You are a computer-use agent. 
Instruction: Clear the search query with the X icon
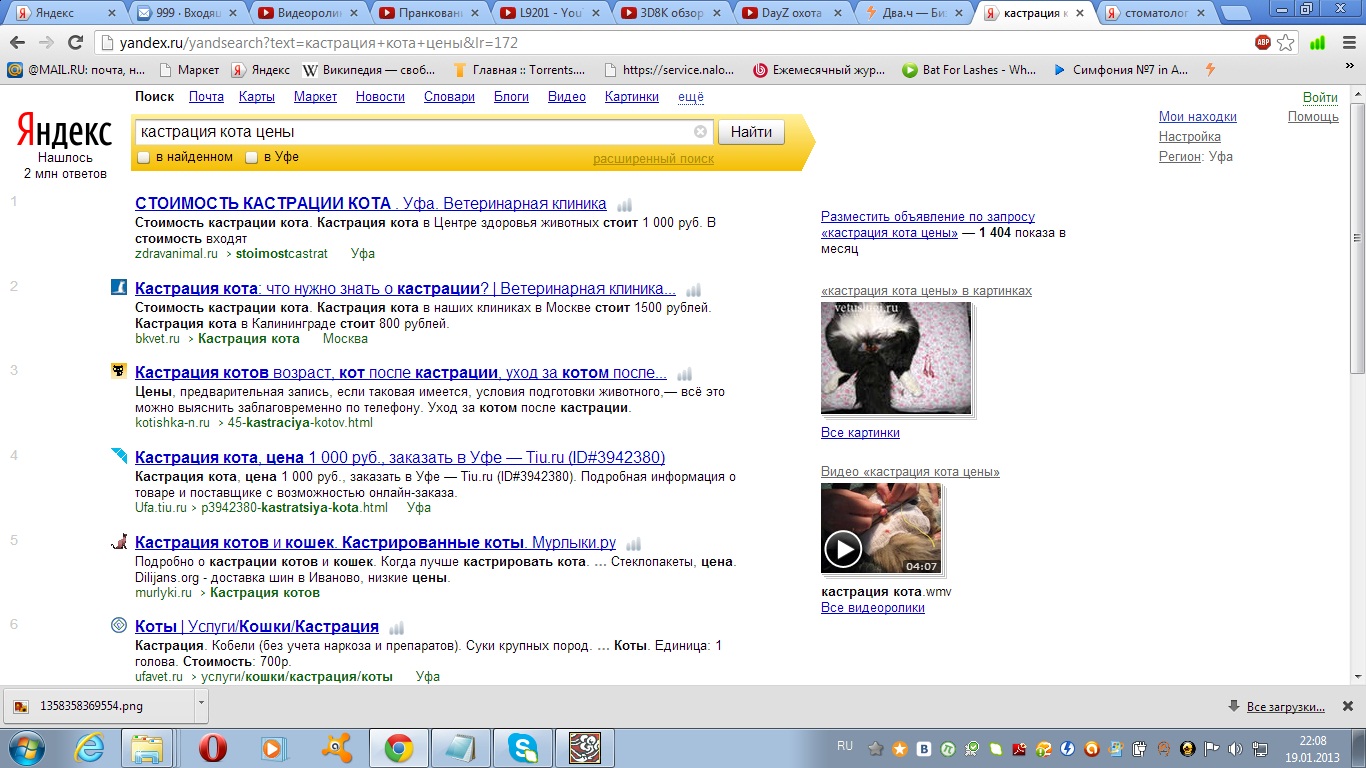[700, 131]
